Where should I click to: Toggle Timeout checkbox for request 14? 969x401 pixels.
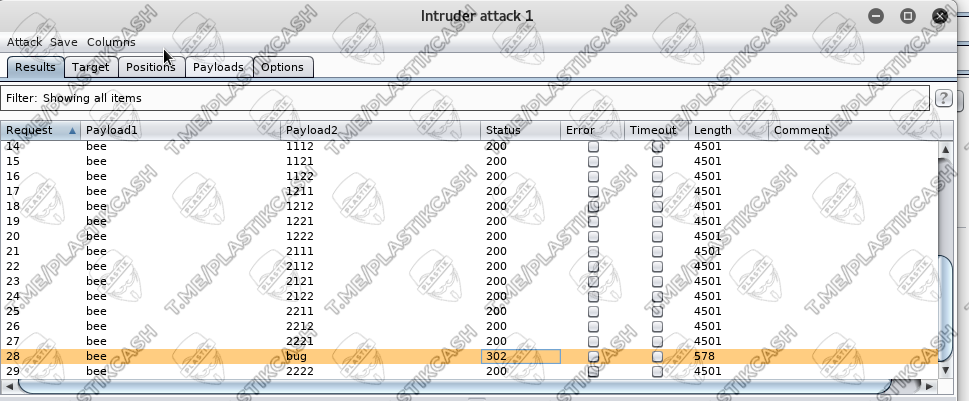tap(657, 147)
